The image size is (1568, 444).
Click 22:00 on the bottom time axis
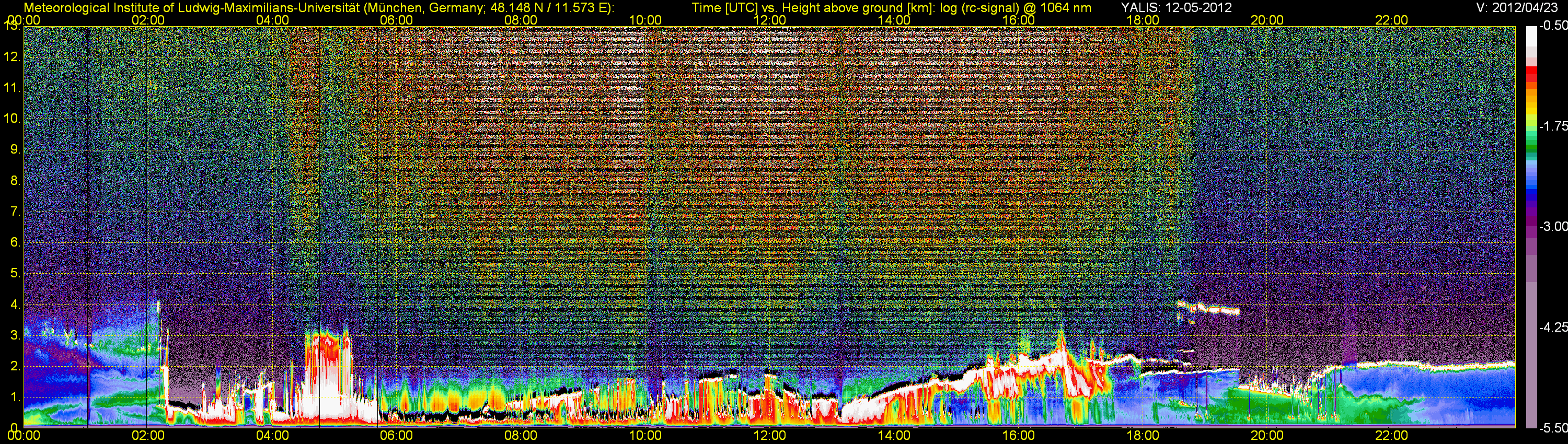tap(1391, 436)
